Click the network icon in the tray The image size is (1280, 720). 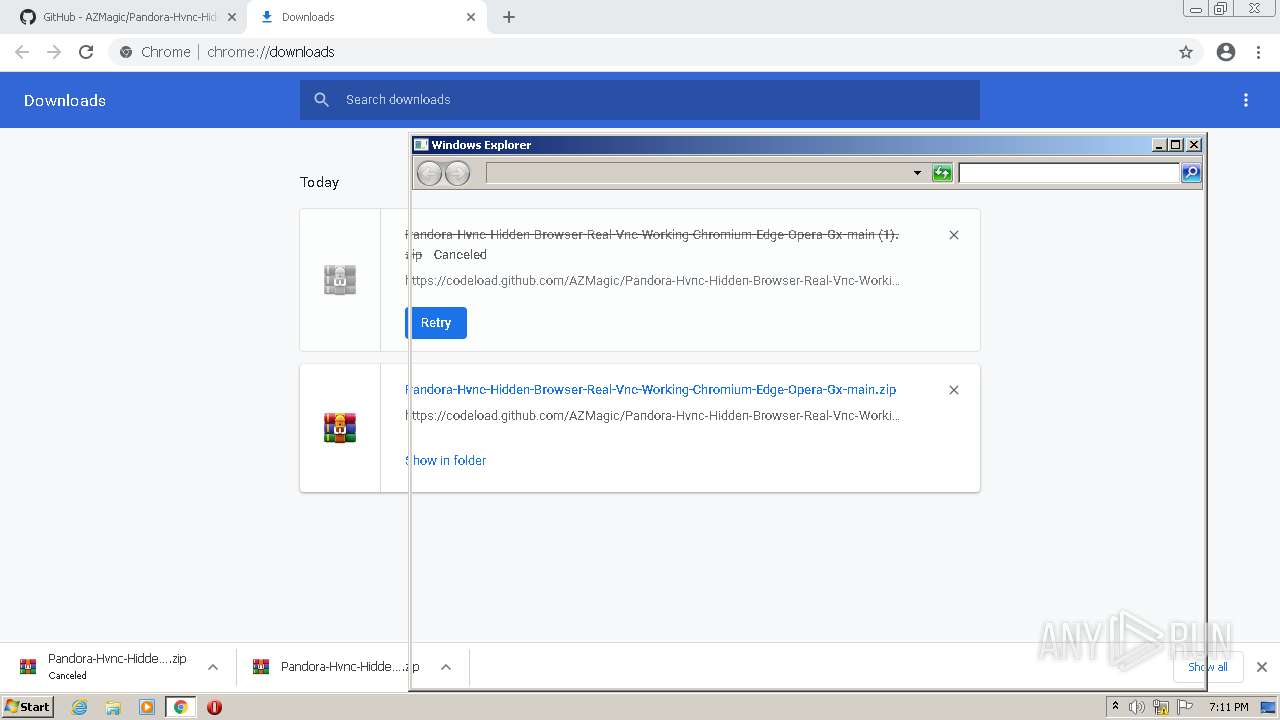(x=1161, y=707)
